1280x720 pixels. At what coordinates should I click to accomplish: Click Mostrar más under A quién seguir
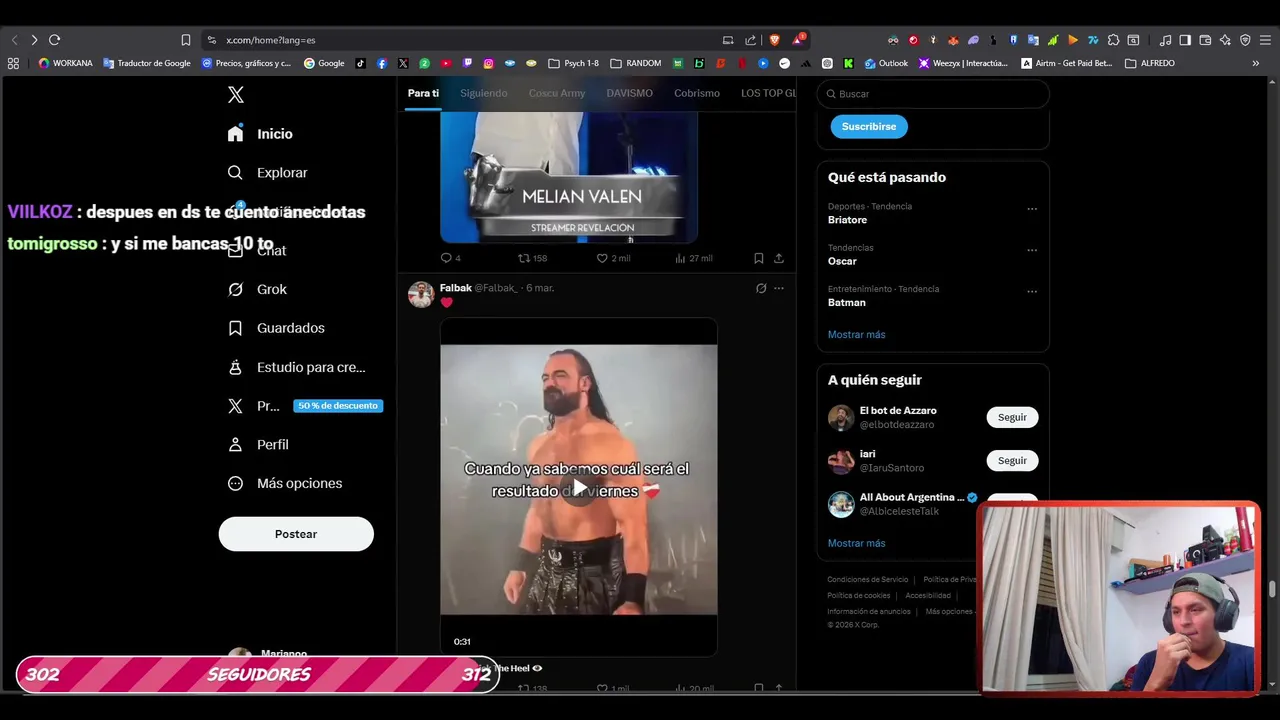tap(856, 543)
